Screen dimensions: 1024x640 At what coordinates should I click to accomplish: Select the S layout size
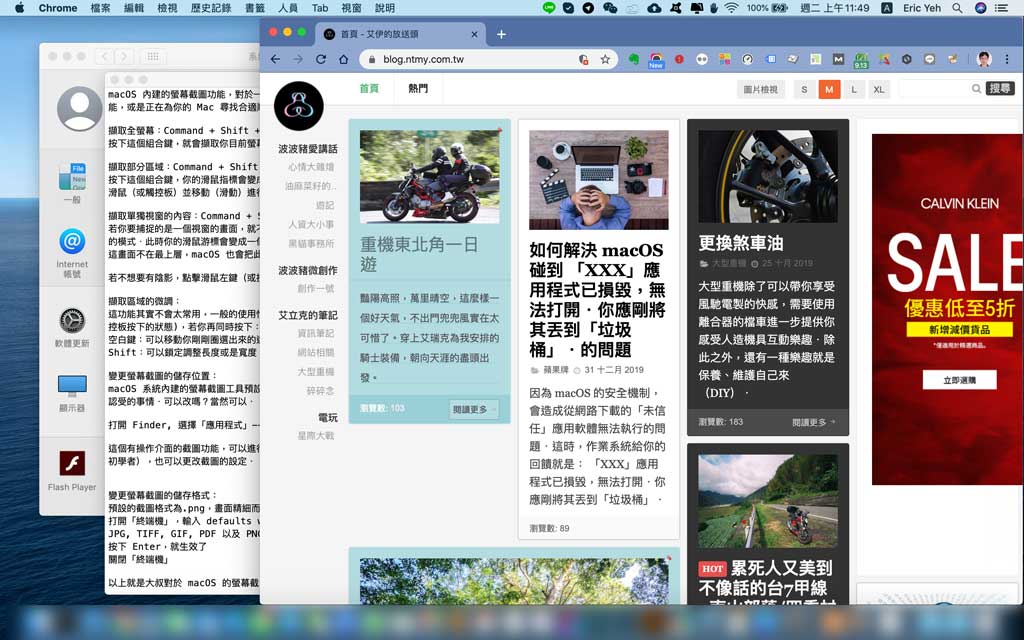click(804, 89)
